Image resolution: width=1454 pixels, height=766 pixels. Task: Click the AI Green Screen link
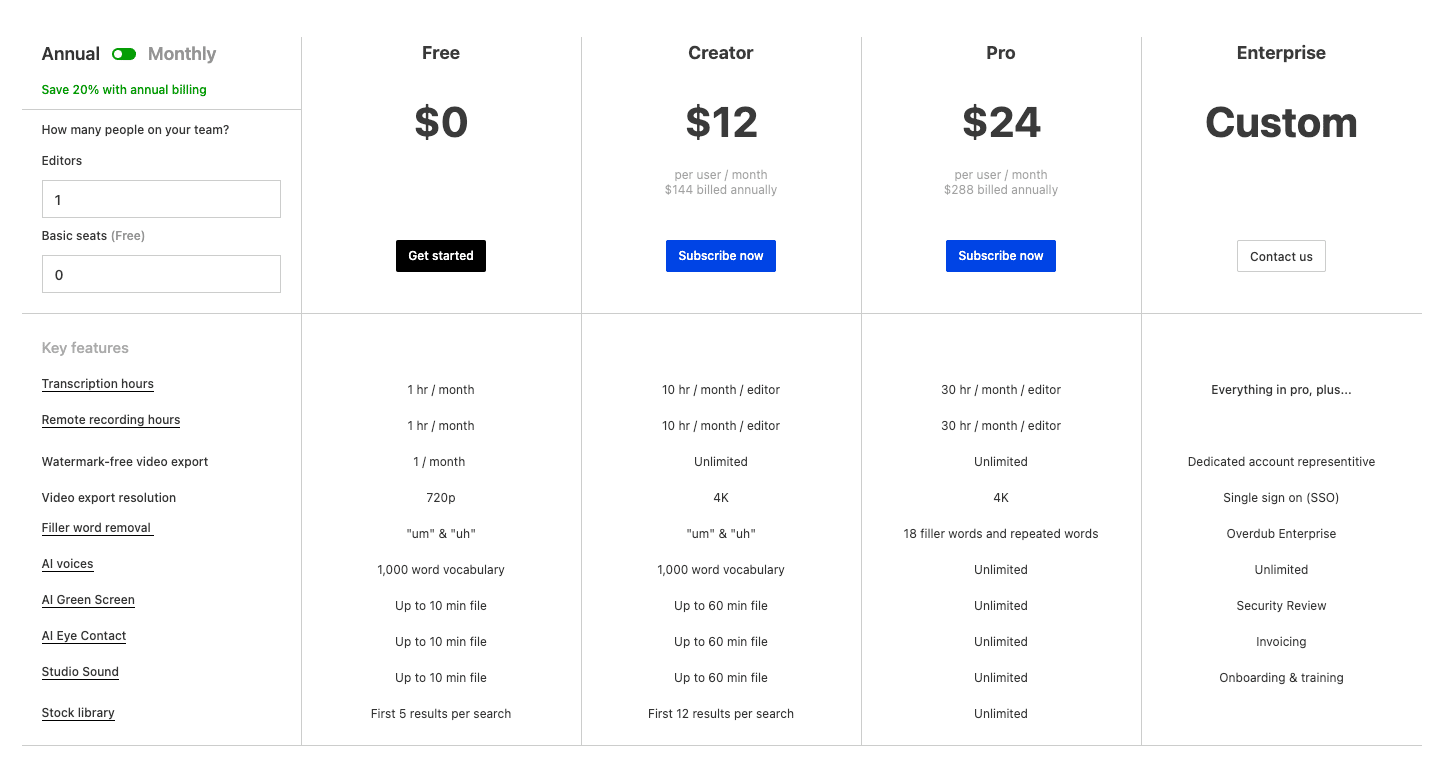pyautogui.click(x=88, y=600)
